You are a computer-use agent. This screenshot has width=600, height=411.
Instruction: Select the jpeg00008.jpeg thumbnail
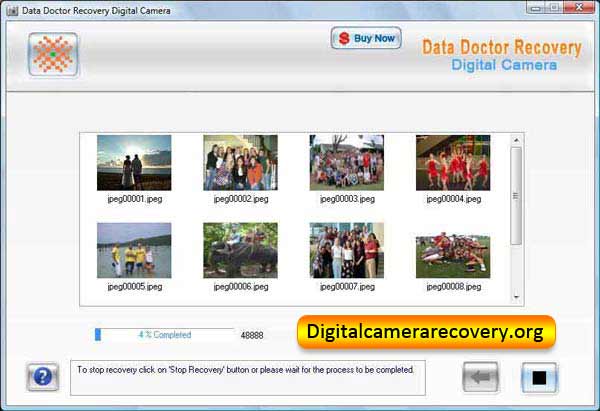pos(453,254)
